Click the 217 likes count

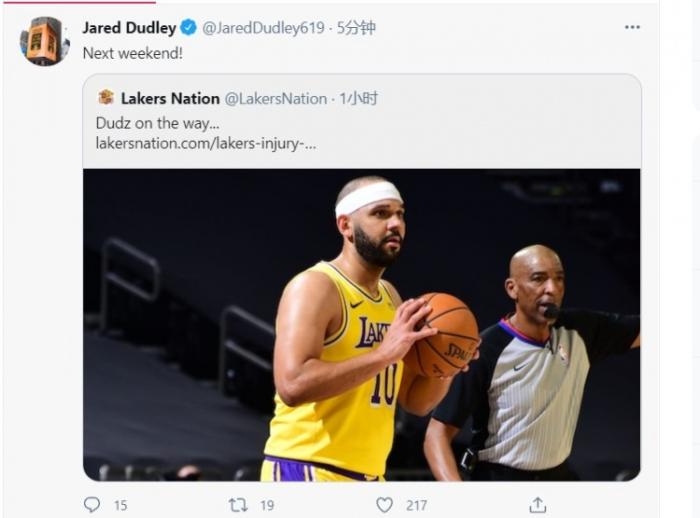[x=416, y=506]
